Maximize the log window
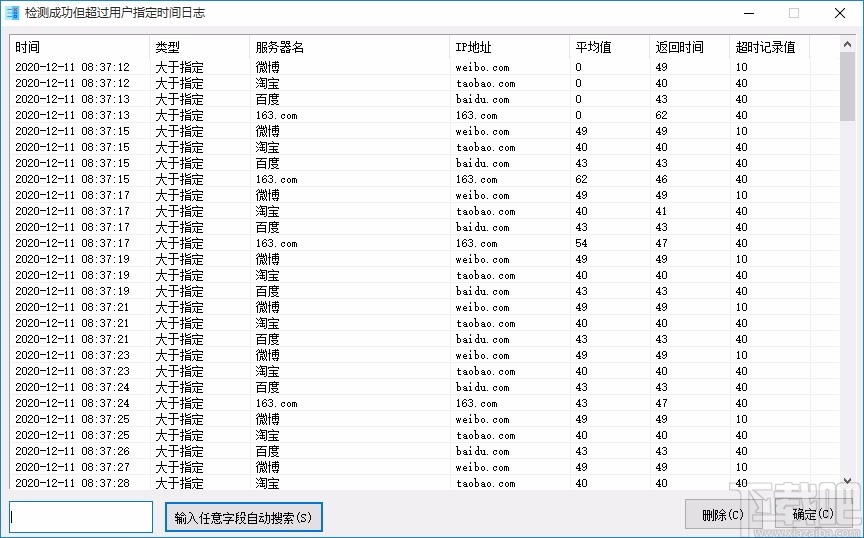Viewport: 864px width, 538px height. coord(794,13)
